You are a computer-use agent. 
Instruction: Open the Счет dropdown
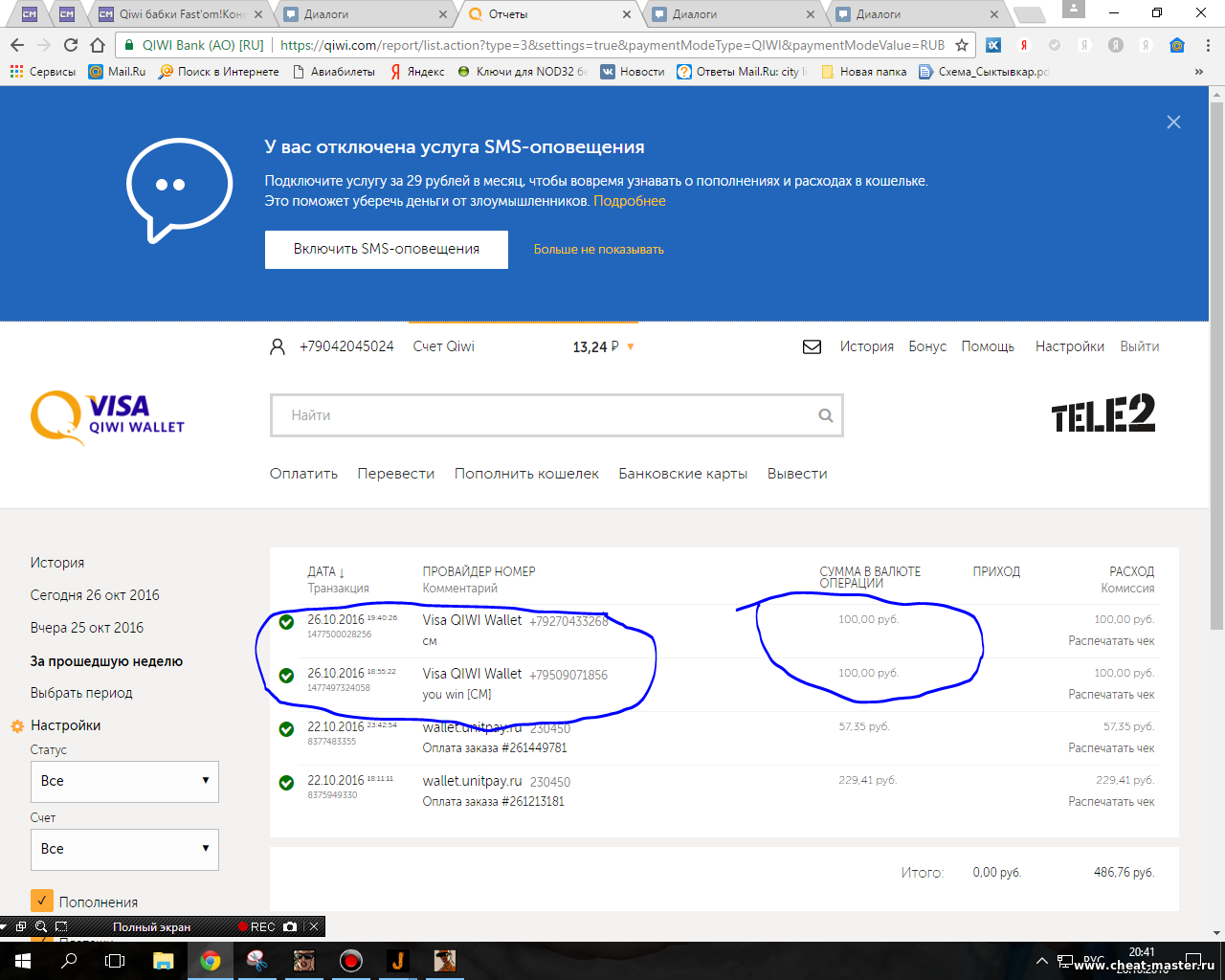pos(124,849)
